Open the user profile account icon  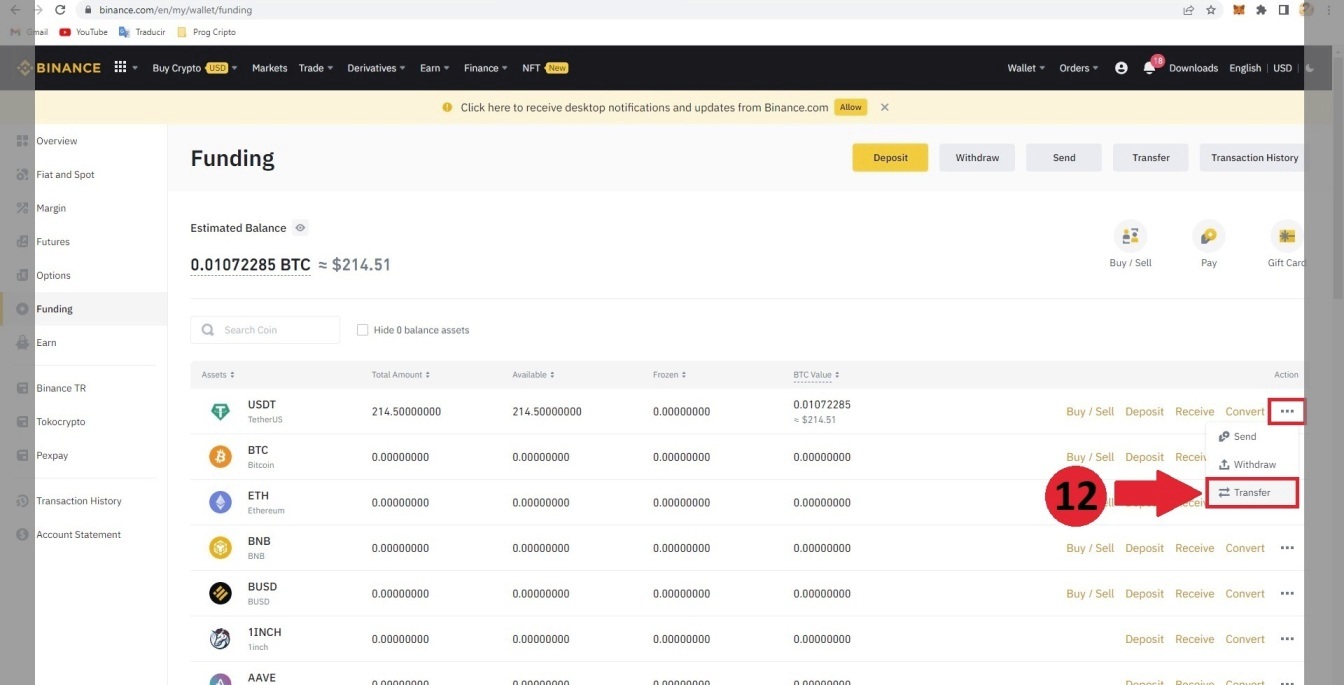tap(1121, 68)
